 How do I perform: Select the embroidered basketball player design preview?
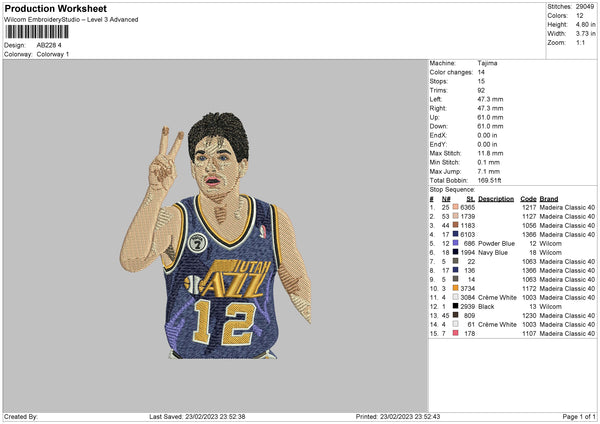coord(215,235)
